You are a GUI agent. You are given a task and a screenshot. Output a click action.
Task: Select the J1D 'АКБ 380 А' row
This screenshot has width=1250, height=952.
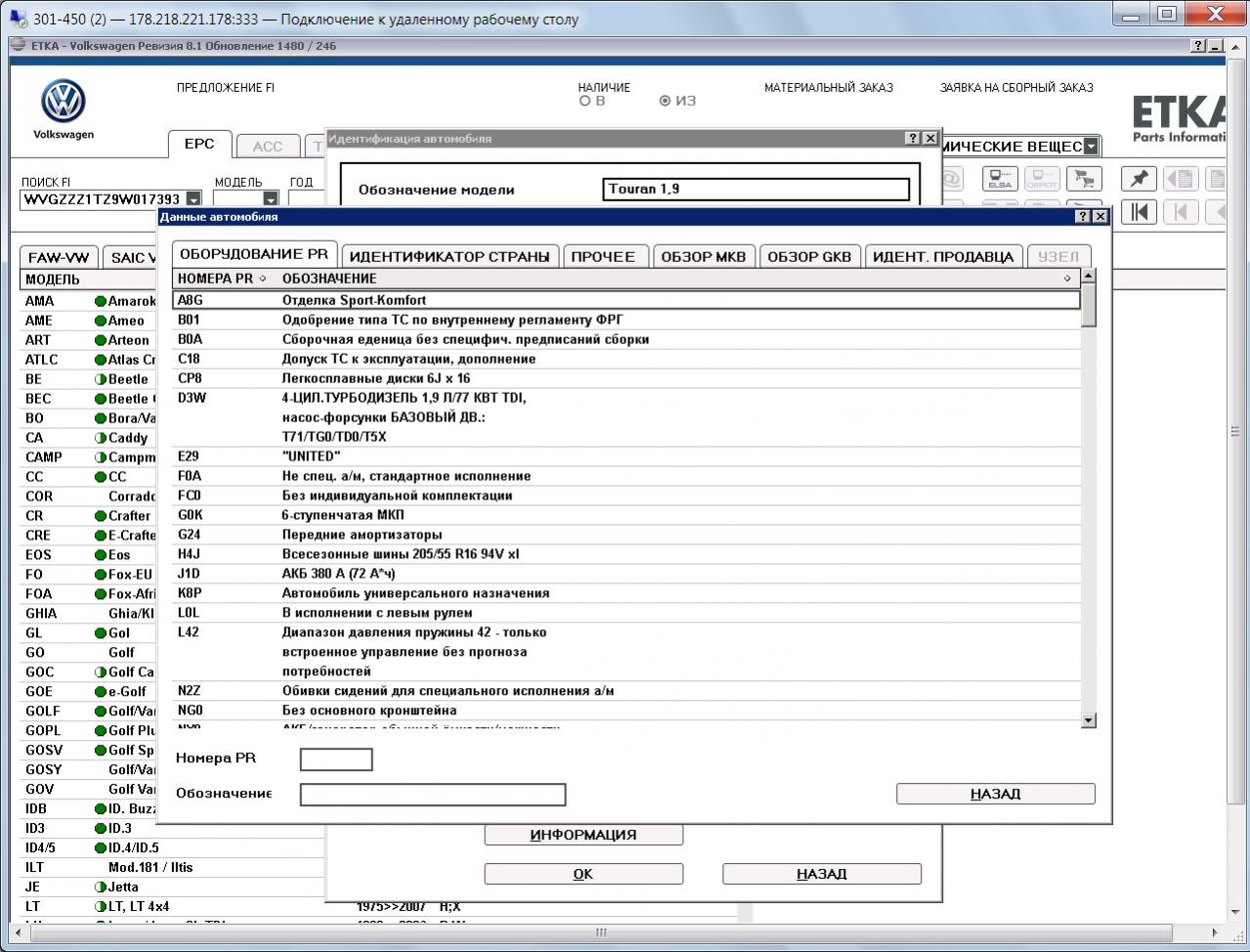coord(626,574)
